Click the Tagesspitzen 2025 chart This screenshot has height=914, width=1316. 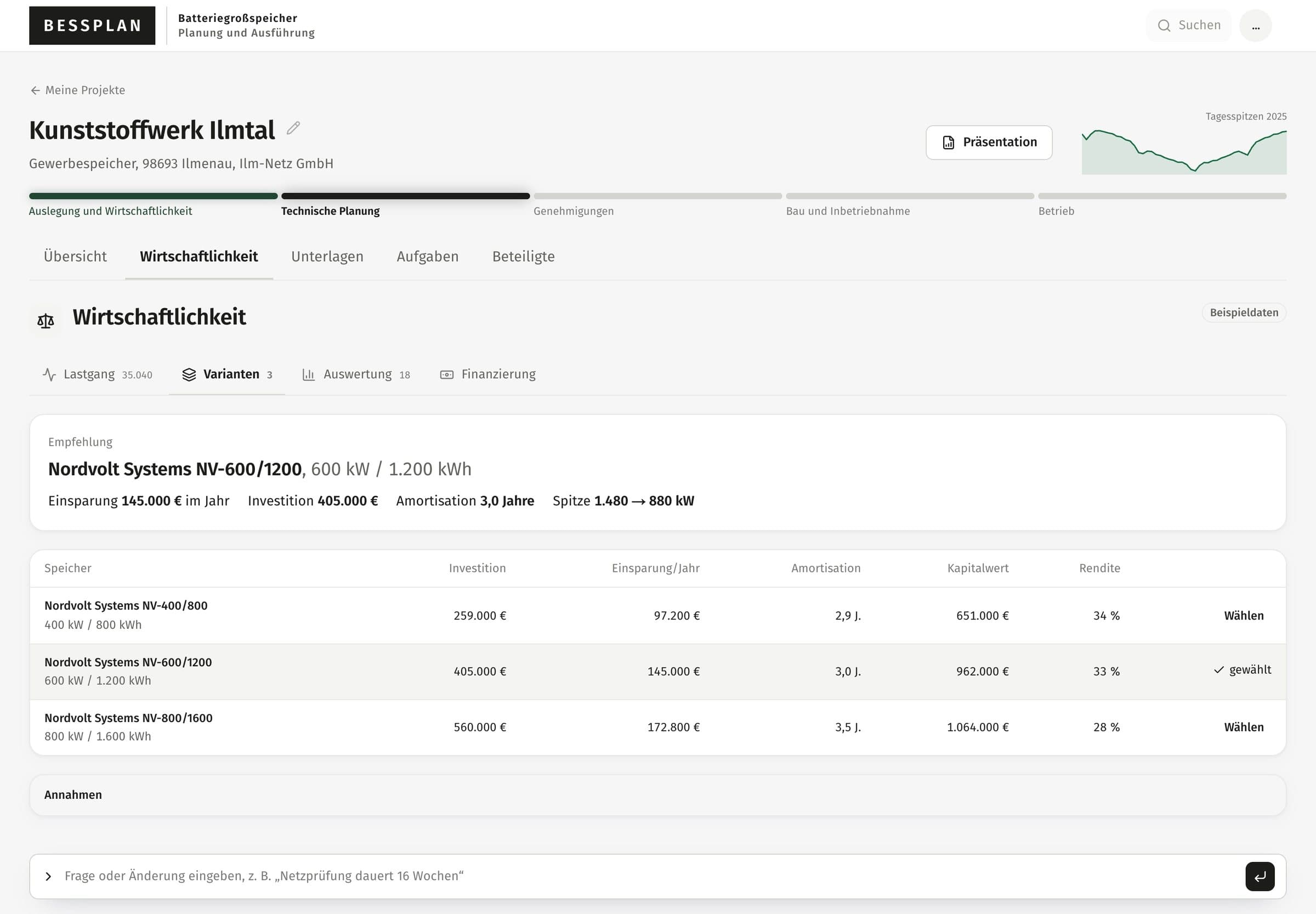click(x=1184, y=152)
